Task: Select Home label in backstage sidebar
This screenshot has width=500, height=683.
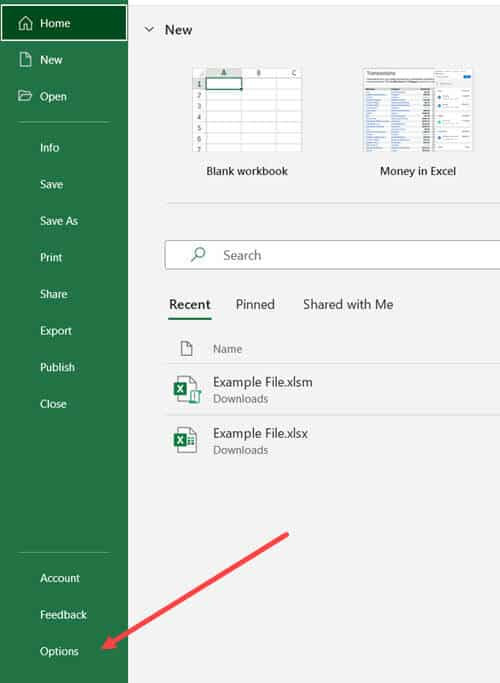Action: tap(55, 23)
